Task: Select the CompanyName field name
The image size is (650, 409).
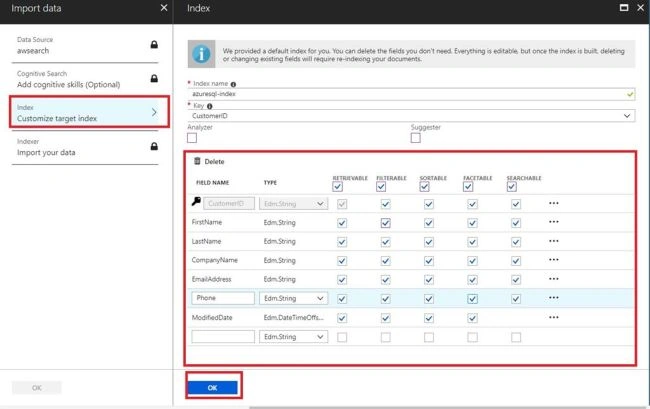Action: tap(214, 260)
